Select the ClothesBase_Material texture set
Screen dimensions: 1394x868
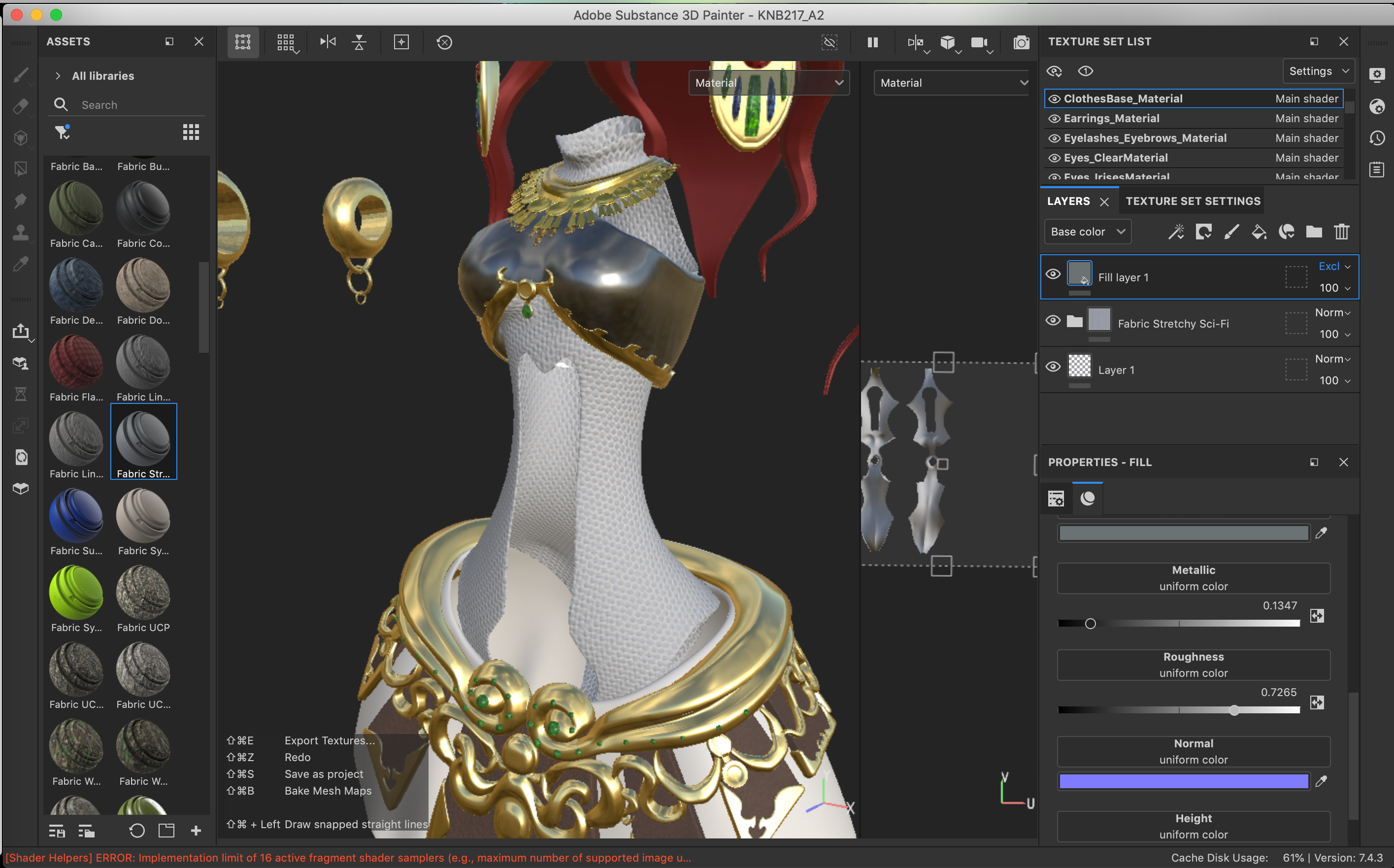(x=1123, y=99)
